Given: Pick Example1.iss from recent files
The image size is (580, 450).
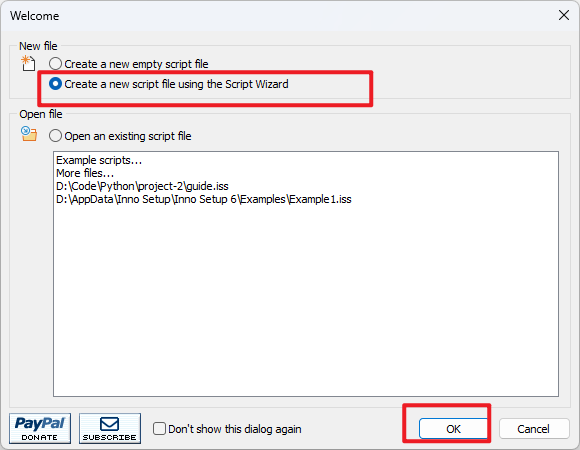Looking at the screenshot, I should (204, 199).
